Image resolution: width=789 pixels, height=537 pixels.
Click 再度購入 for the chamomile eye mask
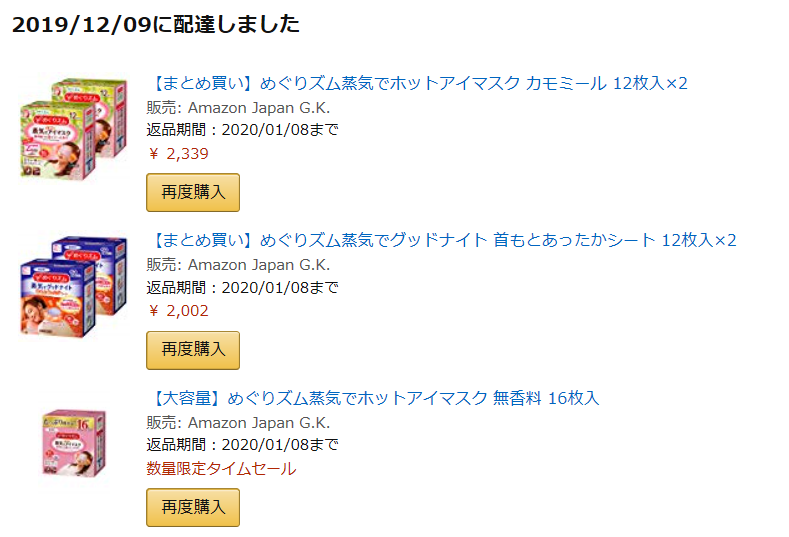point(193,192)
